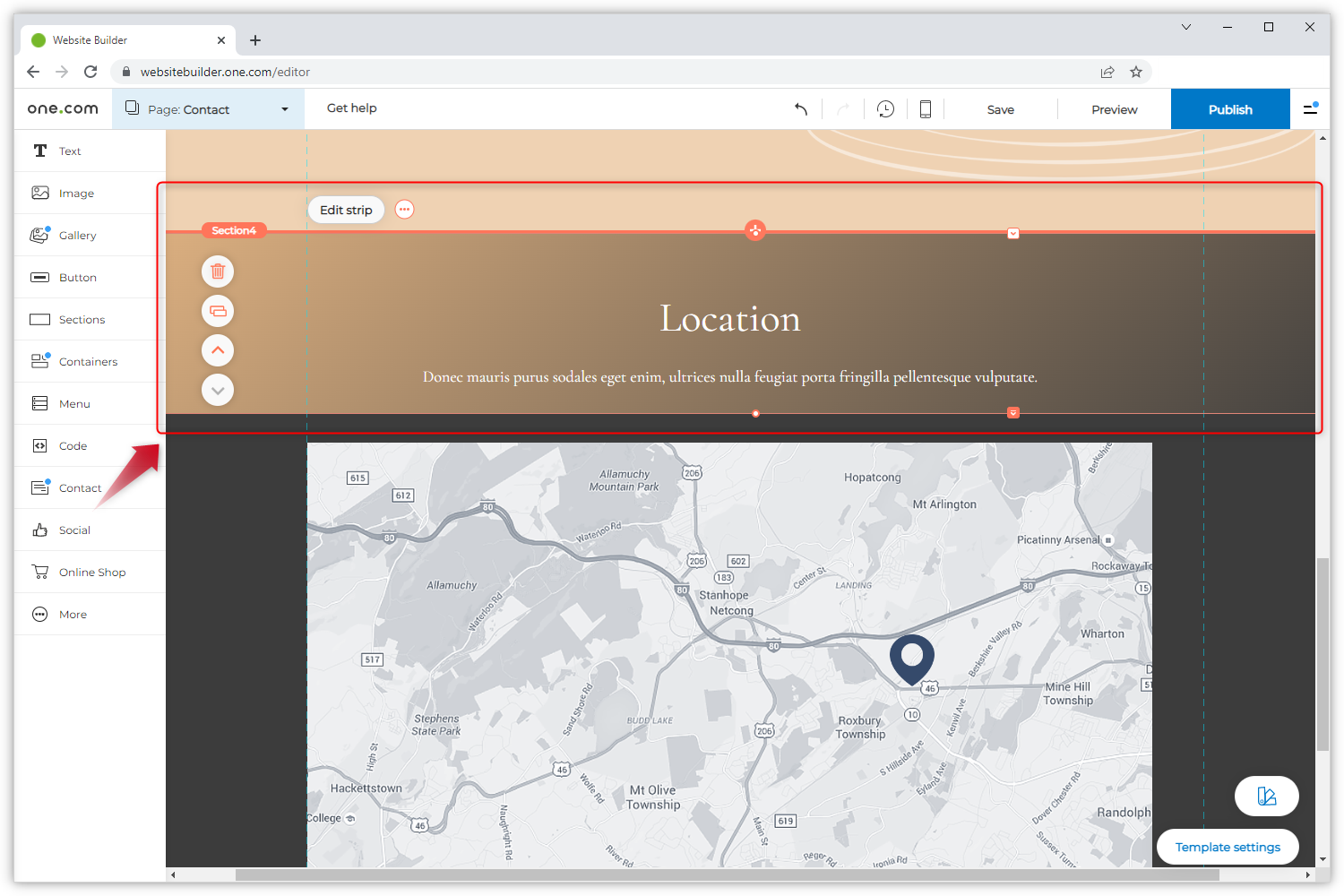The image size is (1344, 896).
Task: Open the top-right hamburger menu
Action: point(1310,109)
